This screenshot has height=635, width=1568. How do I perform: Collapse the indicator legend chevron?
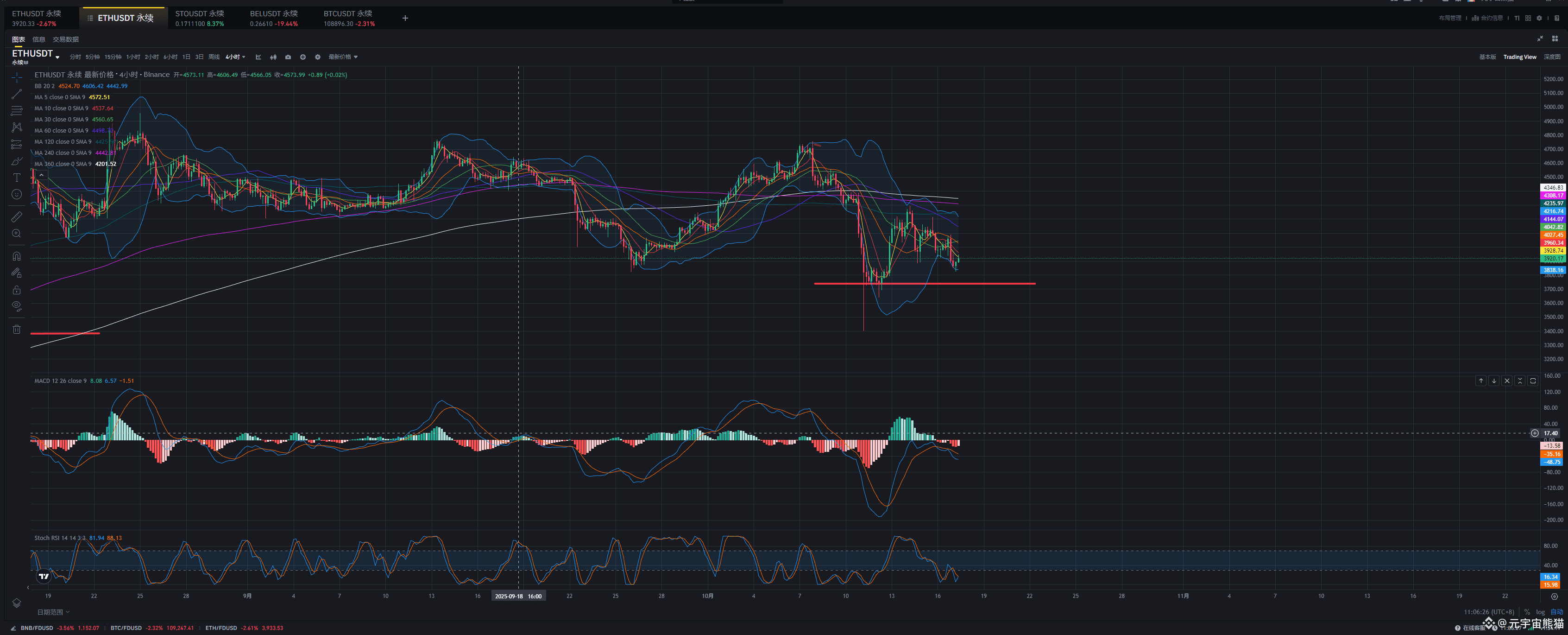point(41,175)
